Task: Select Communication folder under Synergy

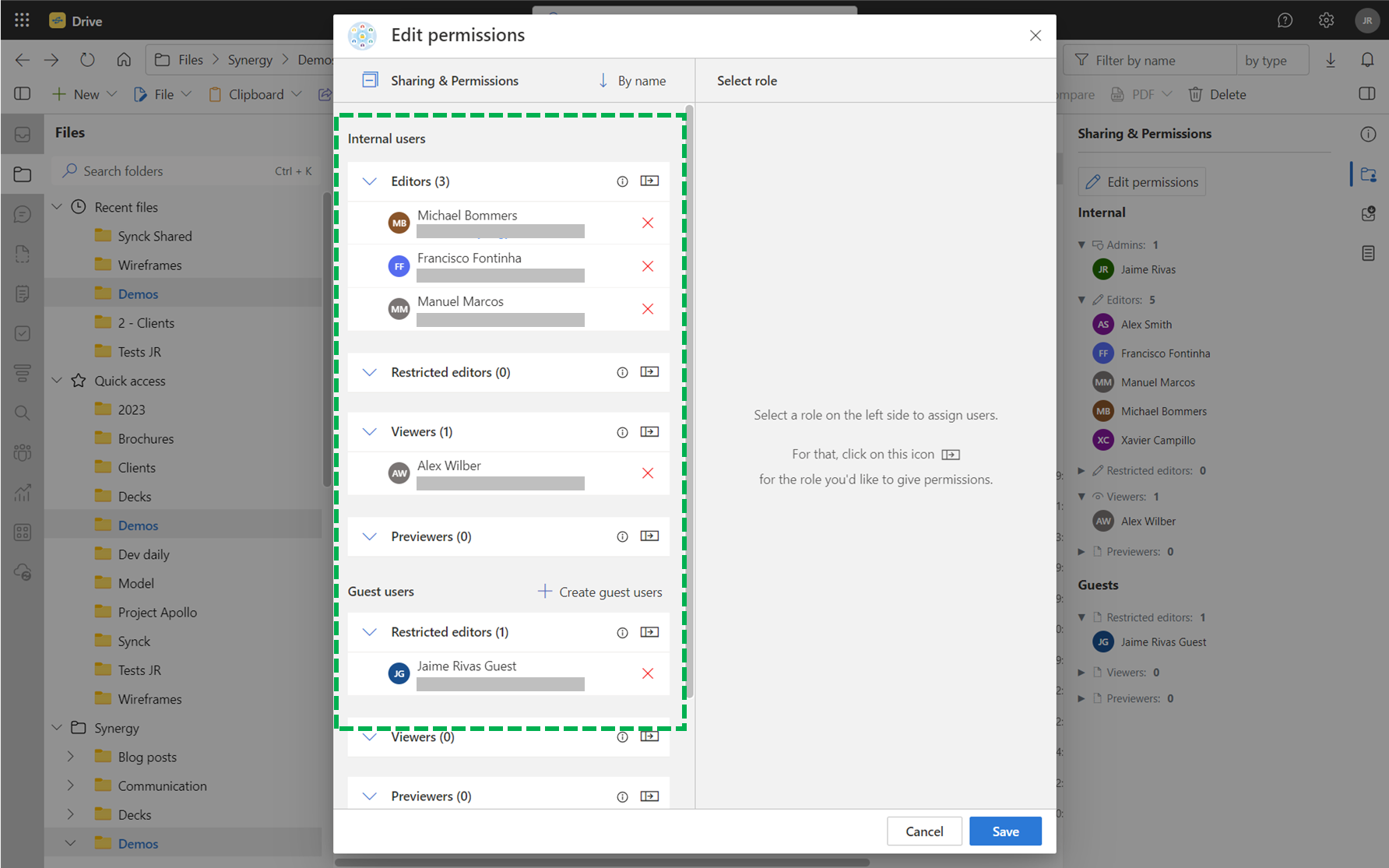Action: point(162,785)
